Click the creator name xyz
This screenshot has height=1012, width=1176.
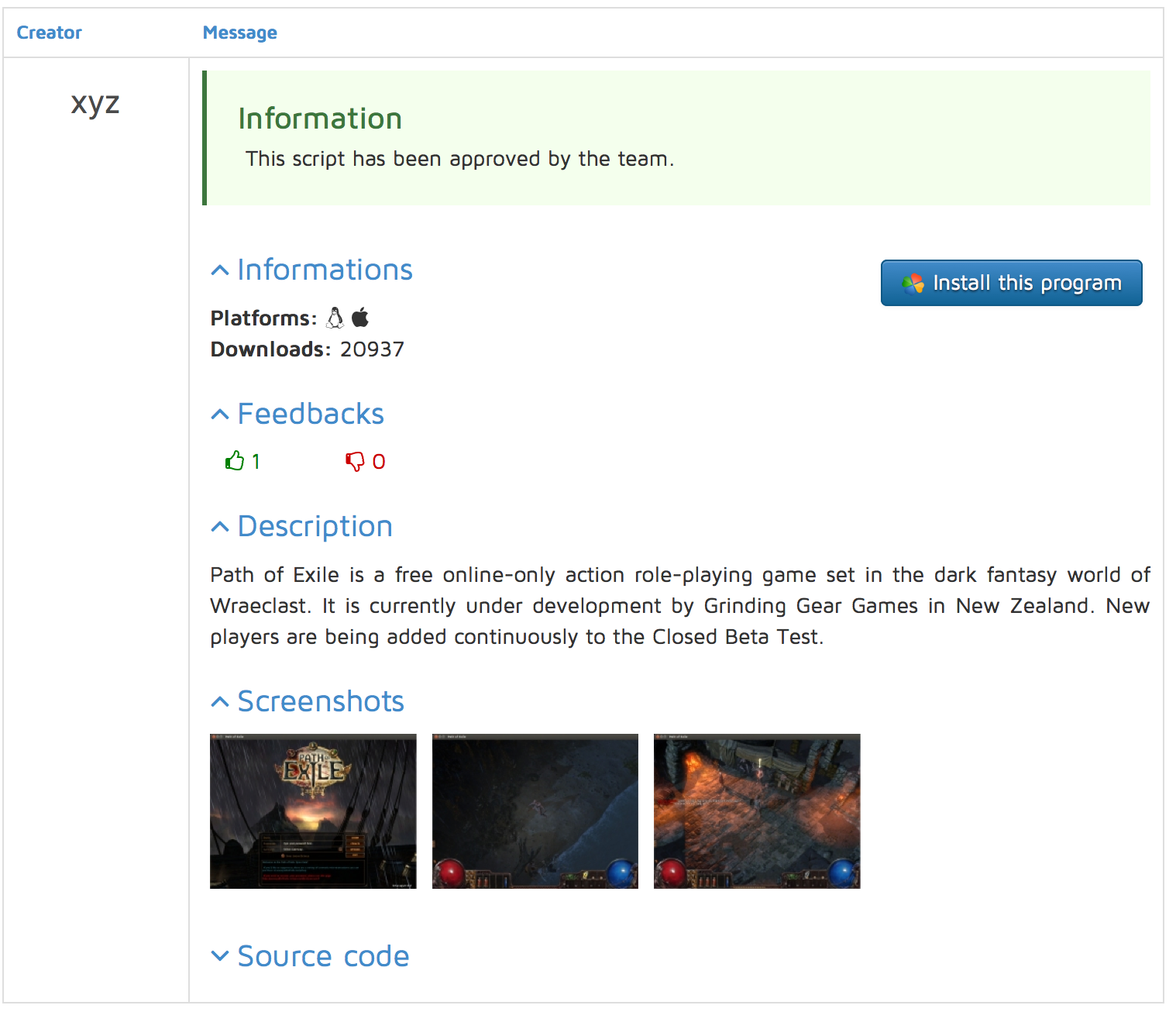click(x=95, y=102)
